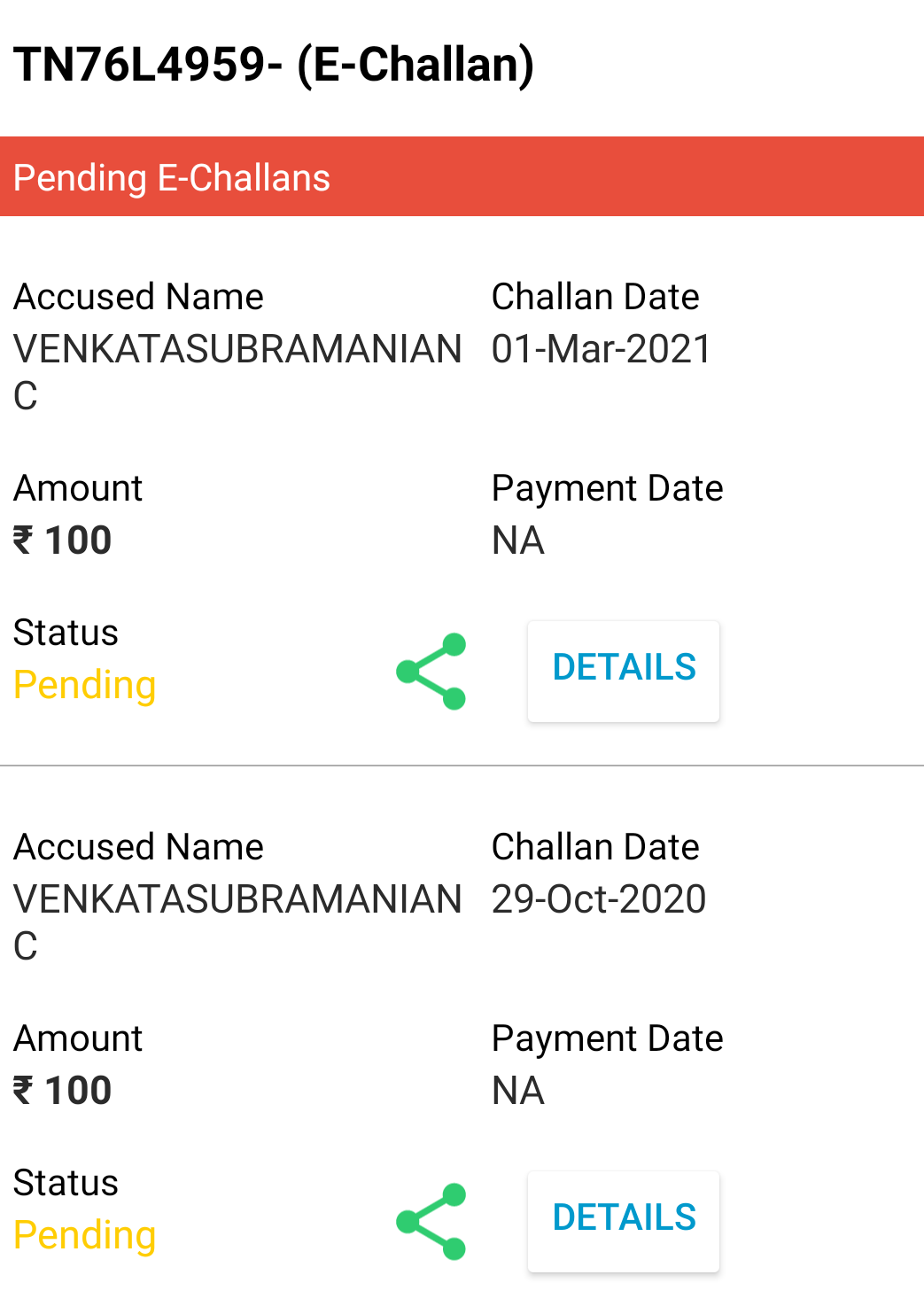
Task: Open DETAILS for the 01-Mar-2021 challan
Action: (623, 671)
